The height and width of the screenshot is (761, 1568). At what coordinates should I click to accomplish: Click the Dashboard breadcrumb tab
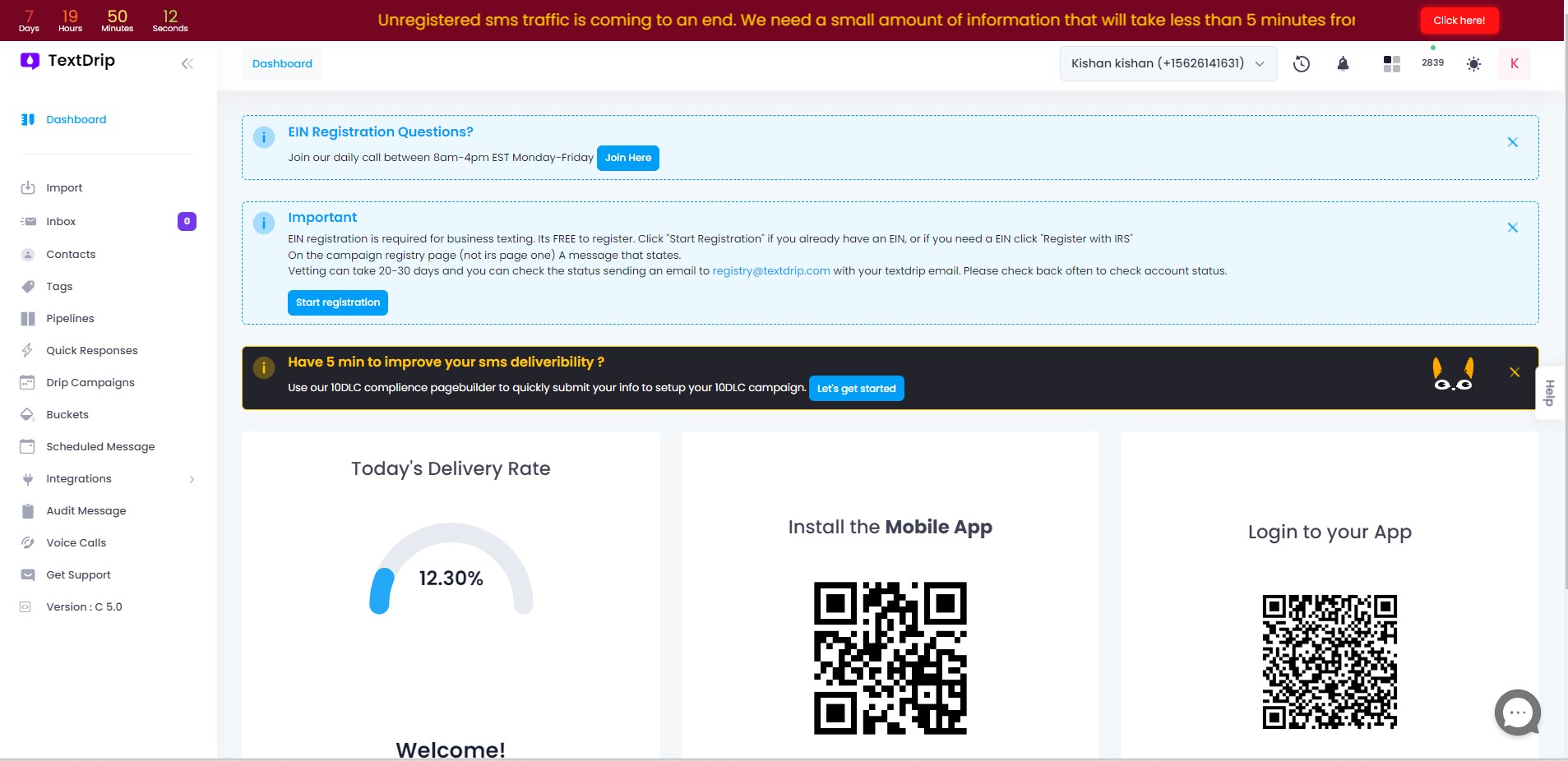click(x=282, y=63)
